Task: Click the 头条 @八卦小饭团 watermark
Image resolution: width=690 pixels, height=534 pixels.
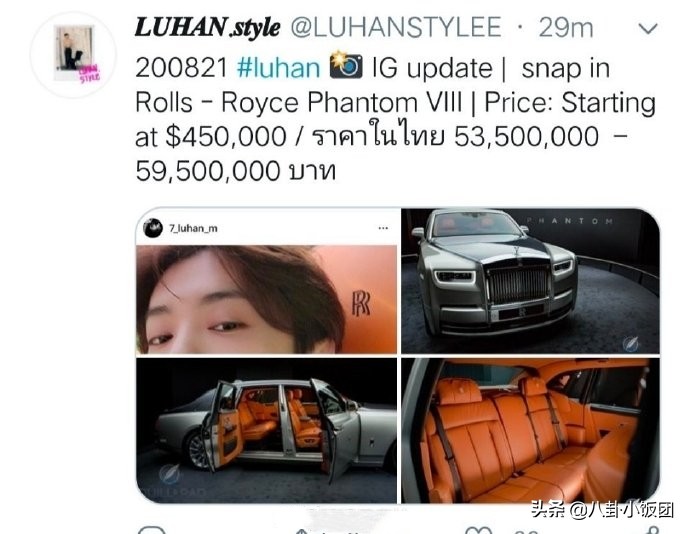Action: (x=602, y=510)
